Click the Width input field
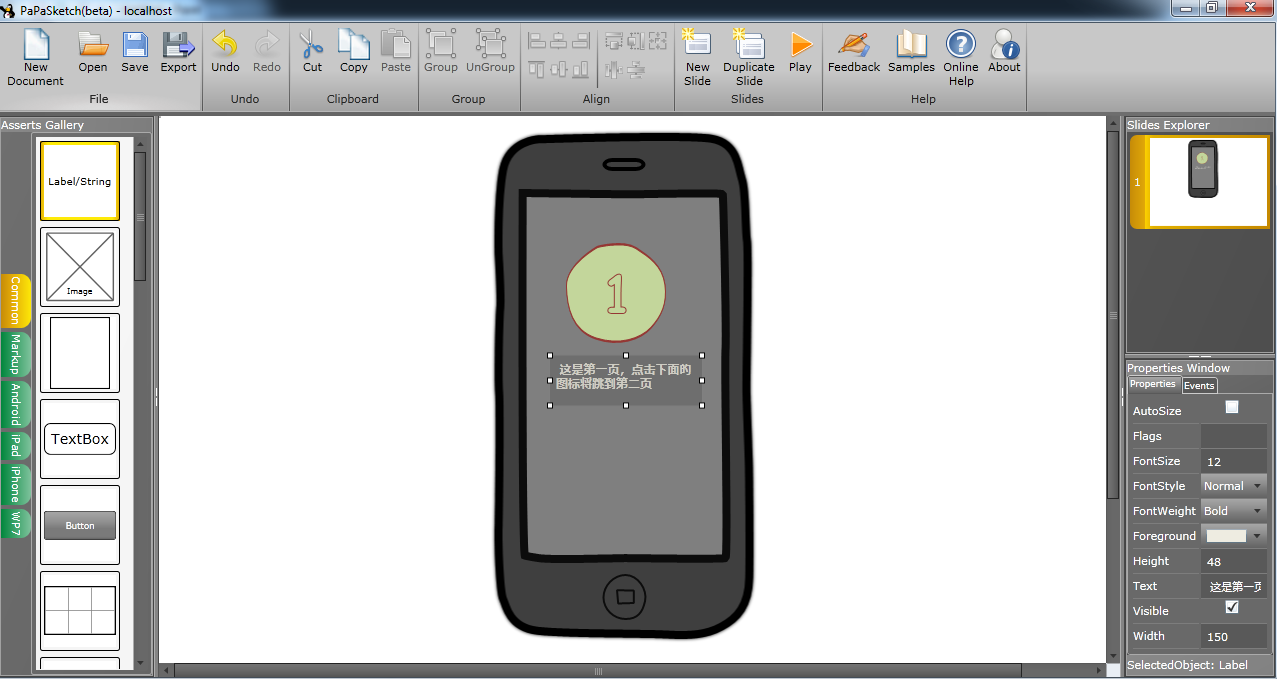 pos(1234,636)
